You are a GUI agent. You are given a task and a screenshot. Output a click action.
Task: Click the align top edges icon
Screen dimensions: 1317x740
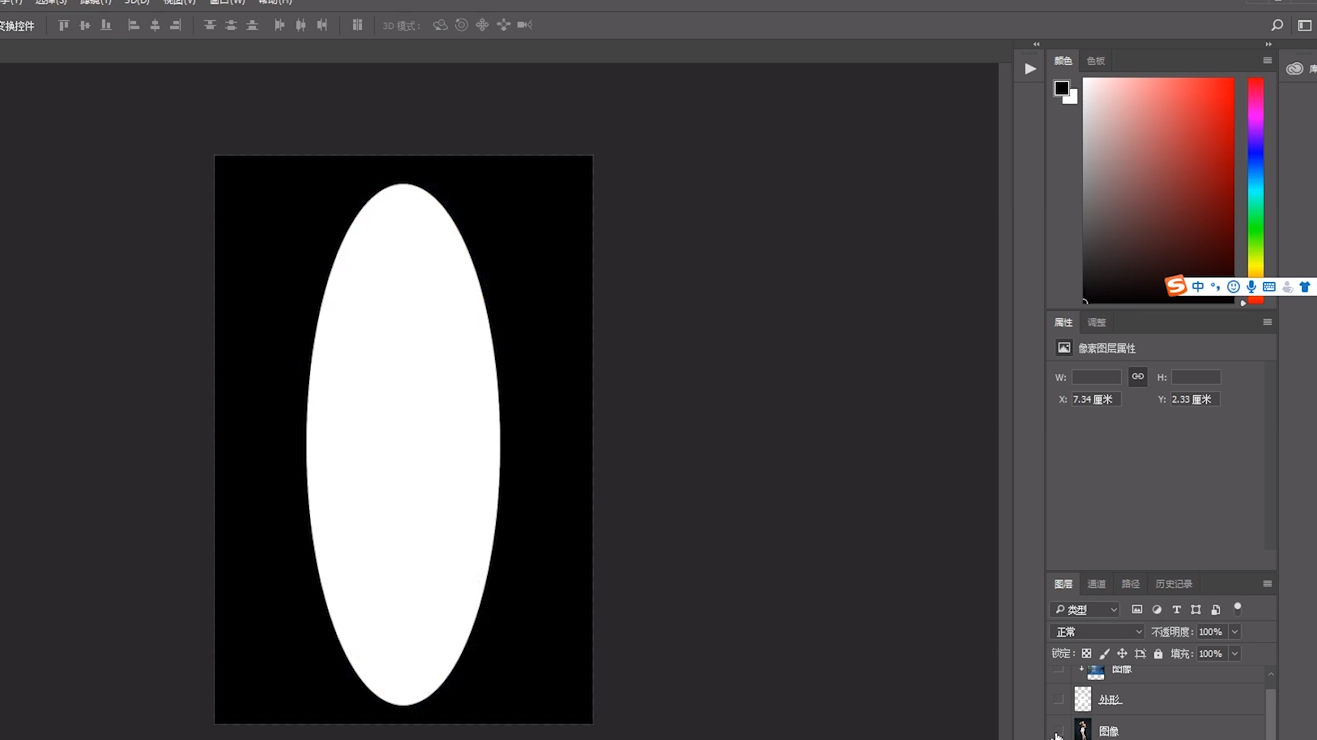coord(64,25)
